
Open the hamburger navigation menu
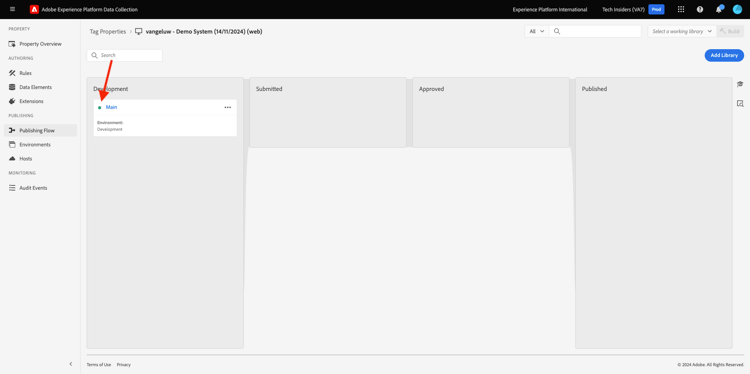12,9
